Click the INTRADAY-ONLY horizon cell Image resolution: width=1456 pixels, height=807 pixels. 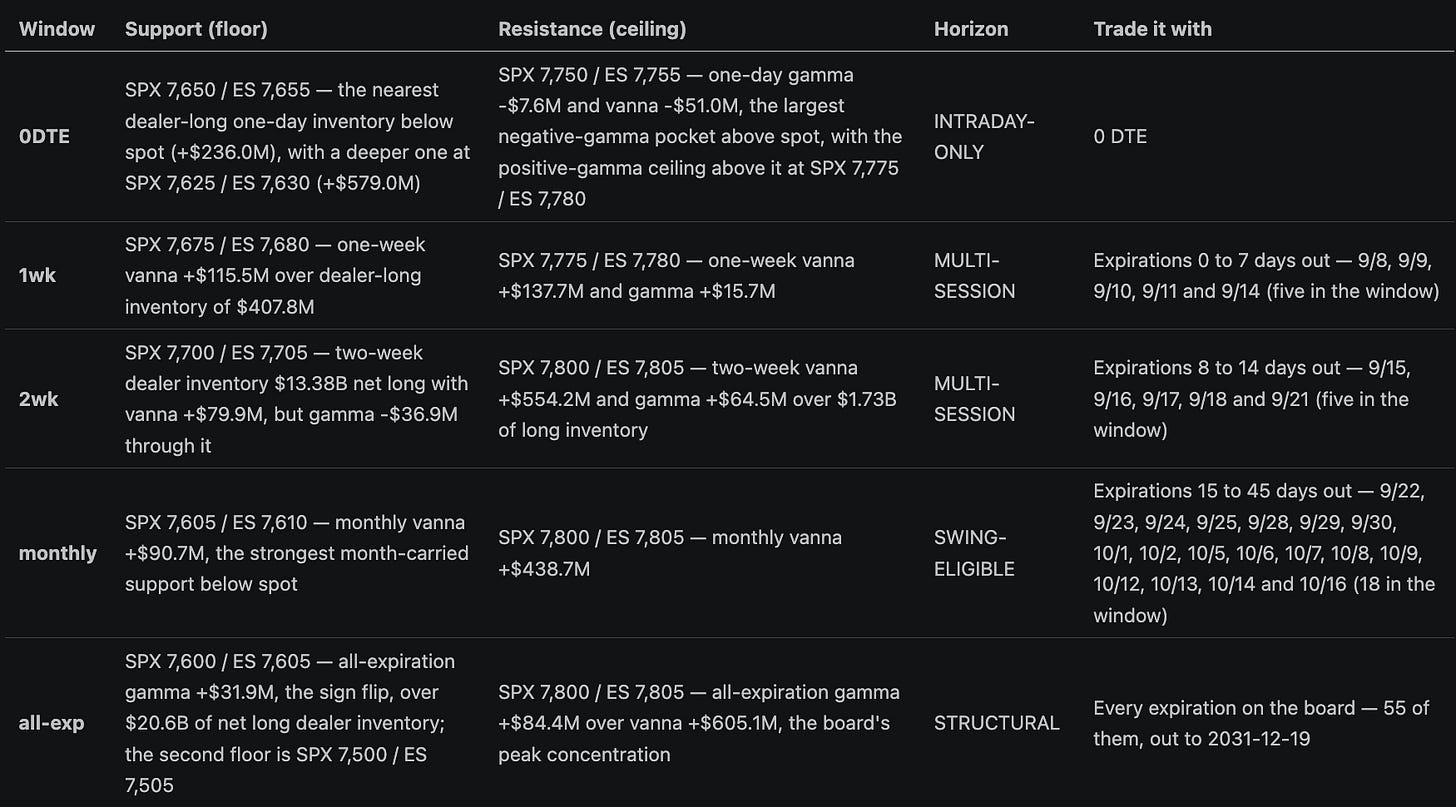click(984, 136)
